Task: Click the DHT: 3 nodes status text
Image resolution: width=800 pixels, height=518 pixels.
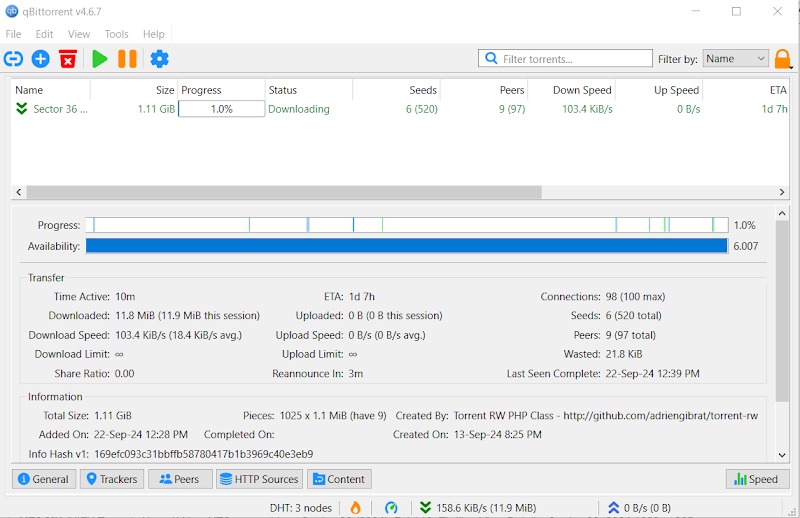Action: coord(301,508)
